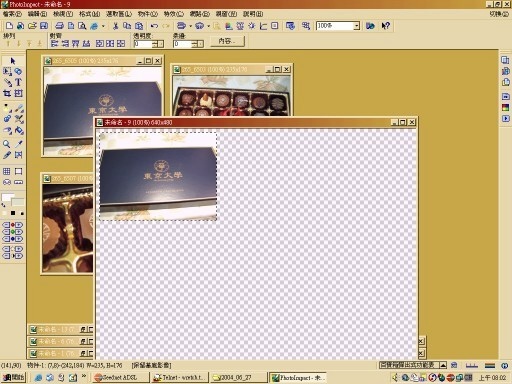Open the 特效 (Effects) menu

(173, 14)
